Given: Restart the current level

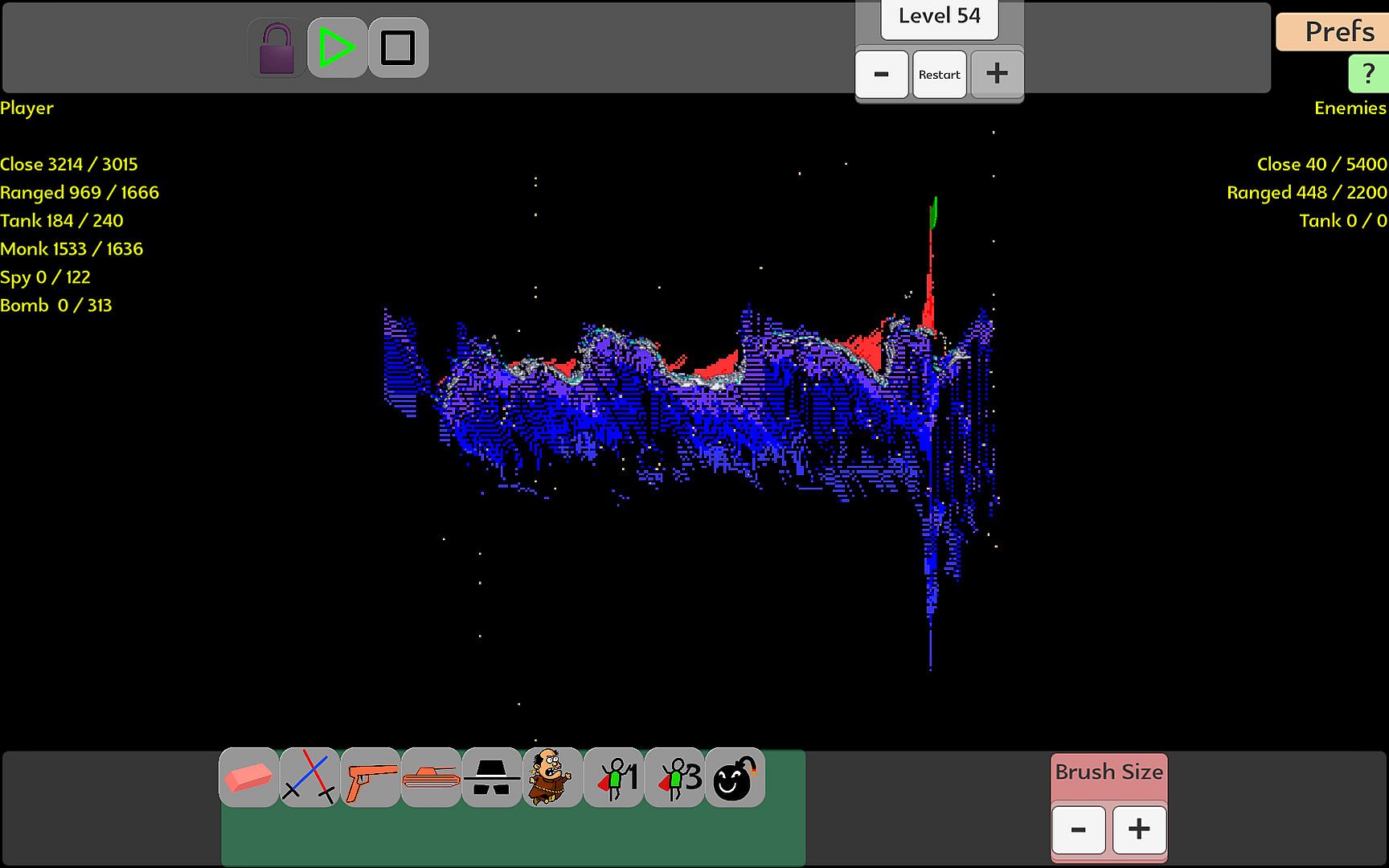Looking at the screenshot, I should (x=940, y=74).
